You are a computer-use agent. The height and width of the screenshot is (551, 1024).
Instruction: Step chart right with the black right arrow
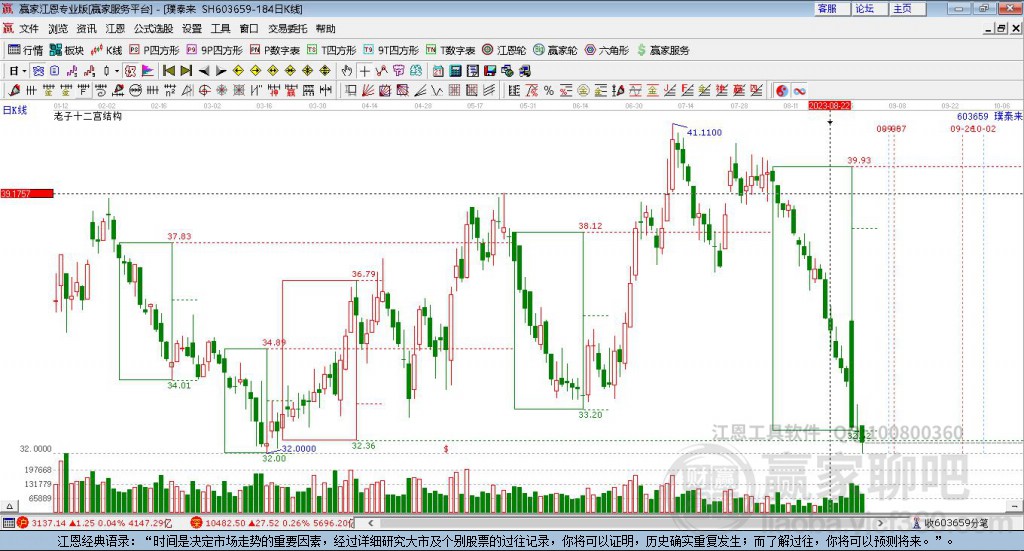pos(221,71)
